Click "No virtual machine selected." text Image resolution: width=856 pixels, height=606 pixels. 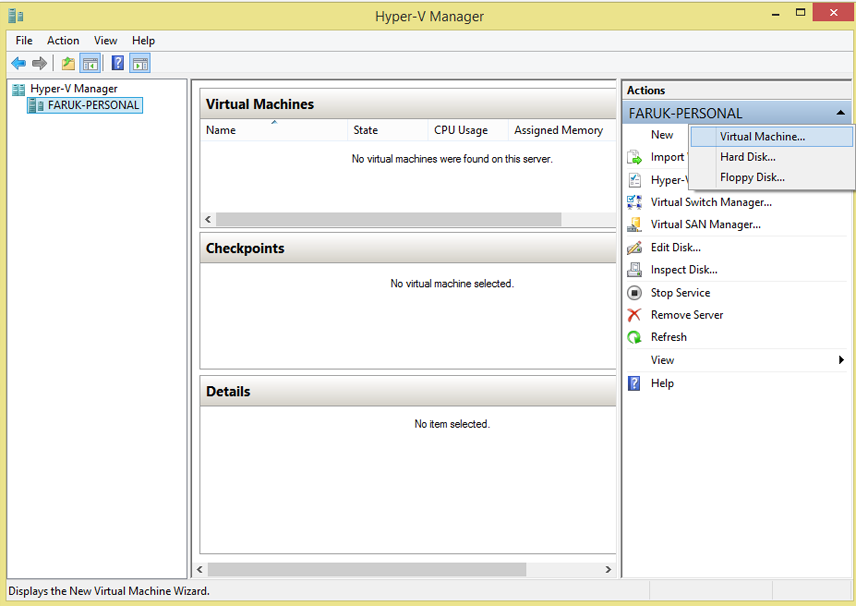(x=452, y=283)
